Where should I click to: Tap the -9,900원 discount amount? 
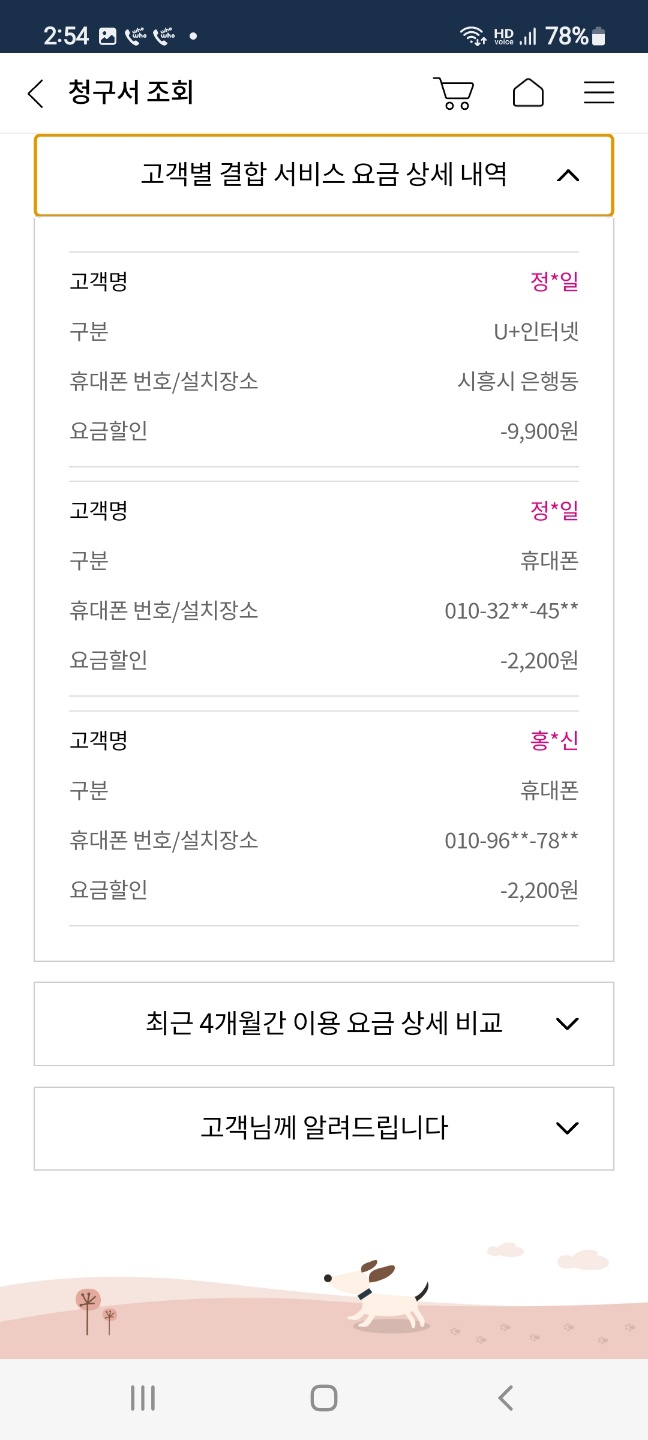(540, 432)
